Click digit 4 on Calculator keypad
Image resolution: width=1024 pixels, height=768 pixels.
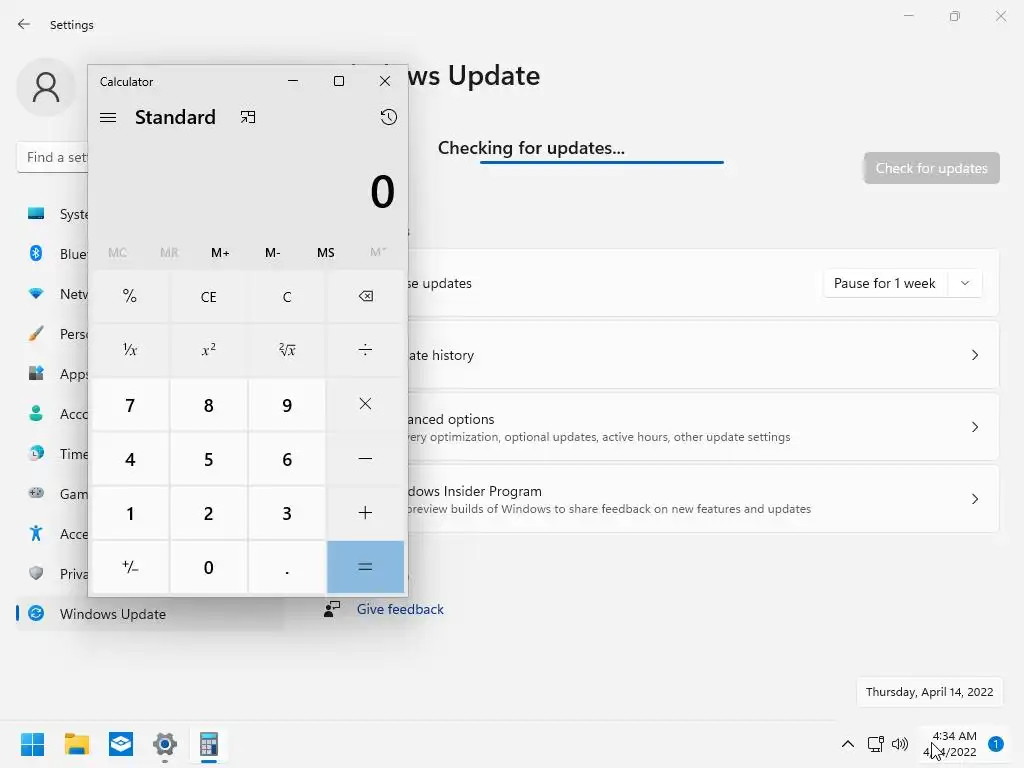coord(130,459)
